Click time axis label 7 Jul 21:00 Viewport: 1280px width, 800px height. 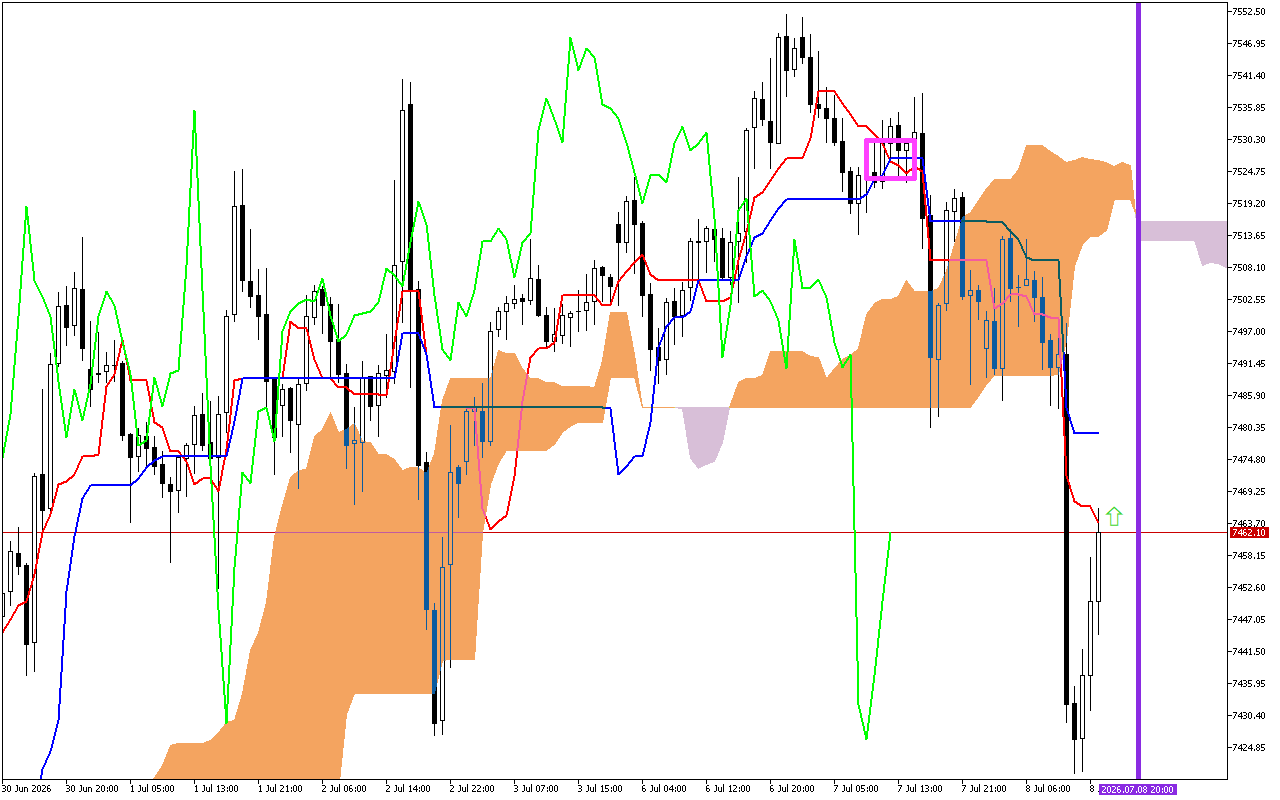tap(986, 789)
